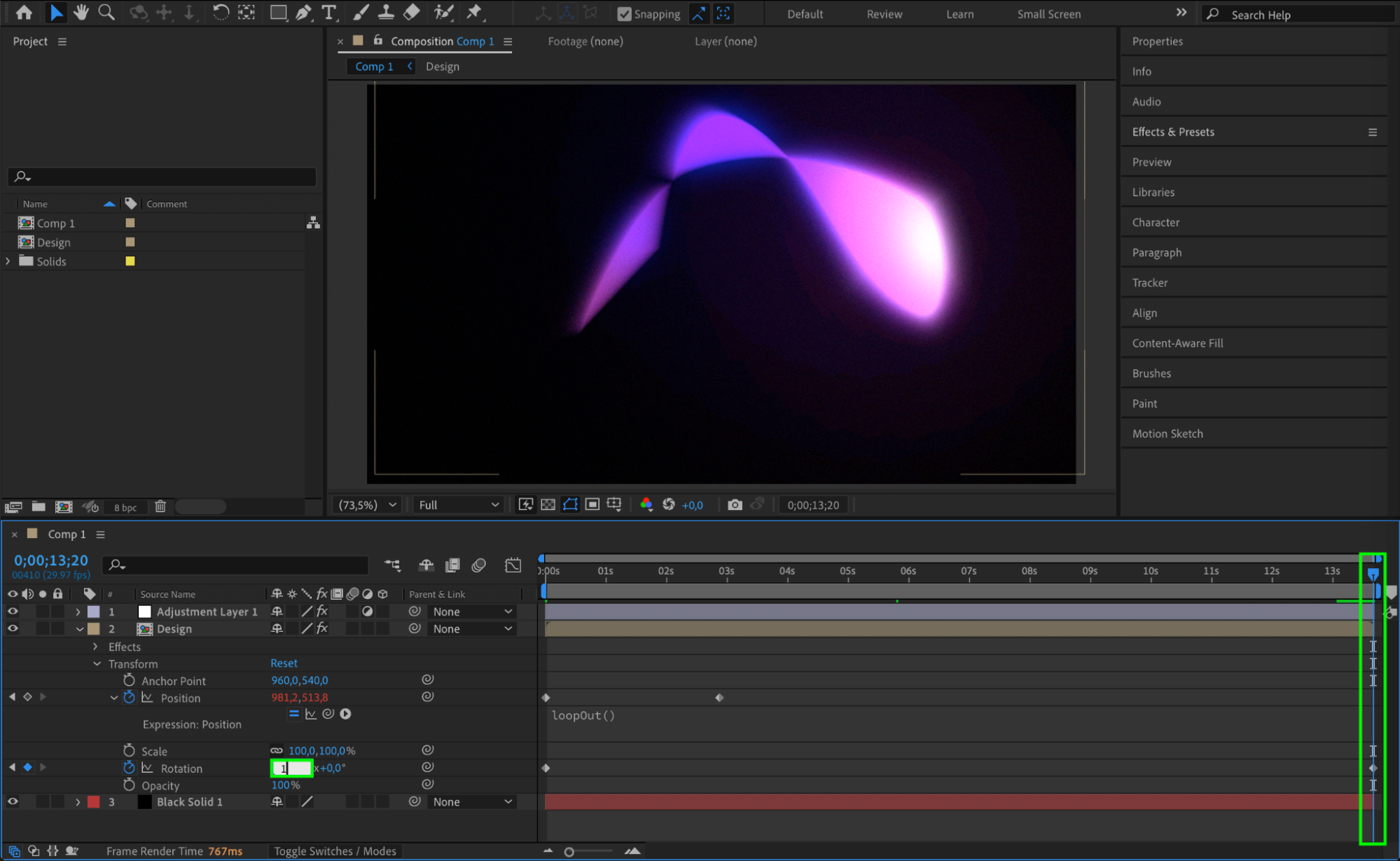1400x861 pixels.
Task: Select the Pen tool in toolbar
Action: point(303,13)
